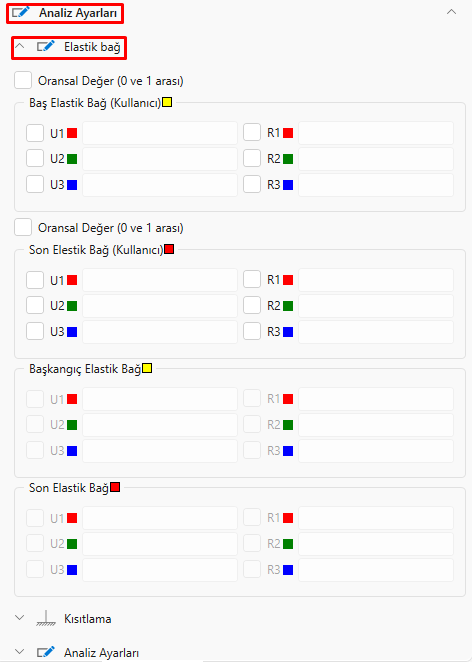This screenshot has height=662, width=472.
Task: Click R1 input field in Son Elestik Bağ (Kullanıcı)
Action: (376, 280)
